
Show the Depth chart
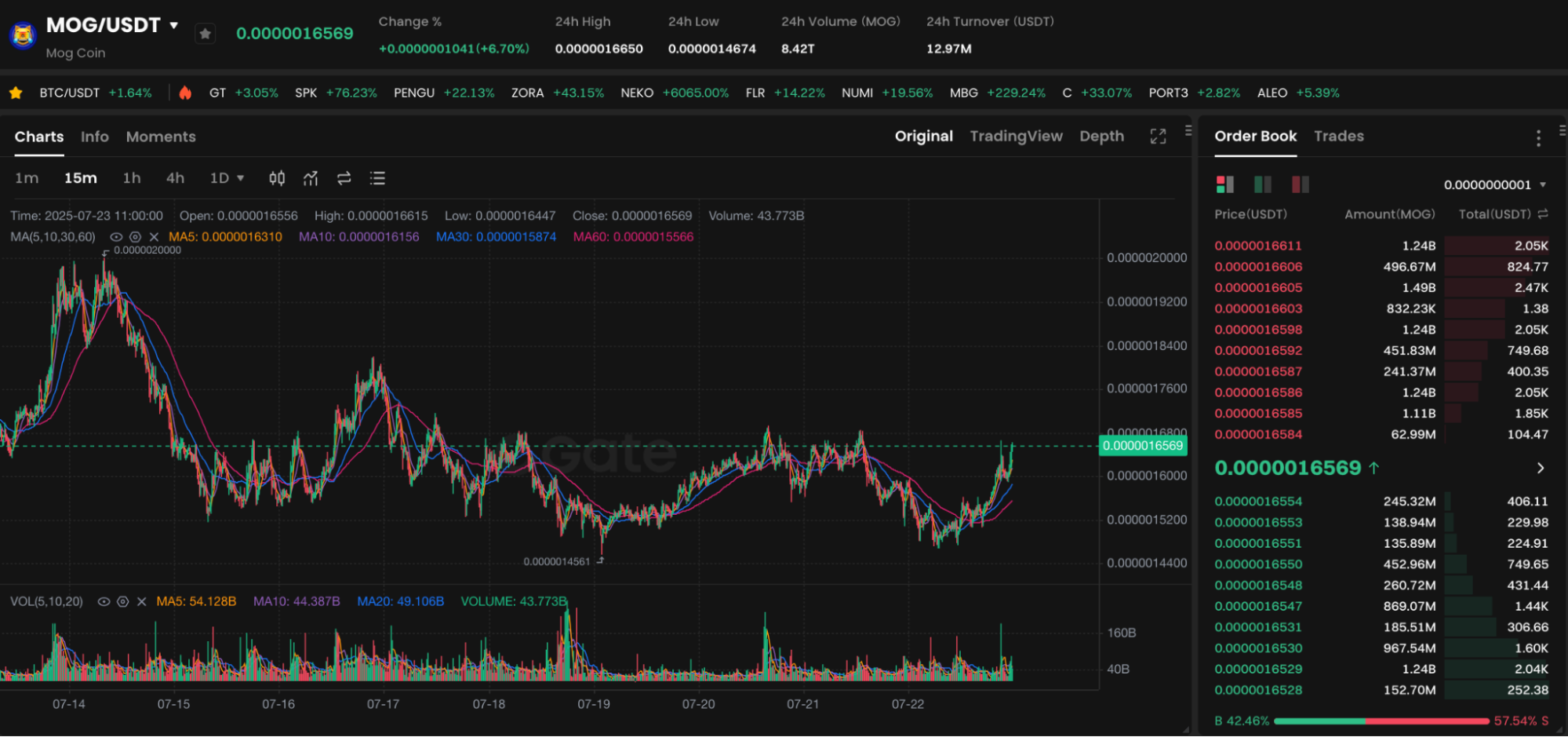(x=1101, y=136)
